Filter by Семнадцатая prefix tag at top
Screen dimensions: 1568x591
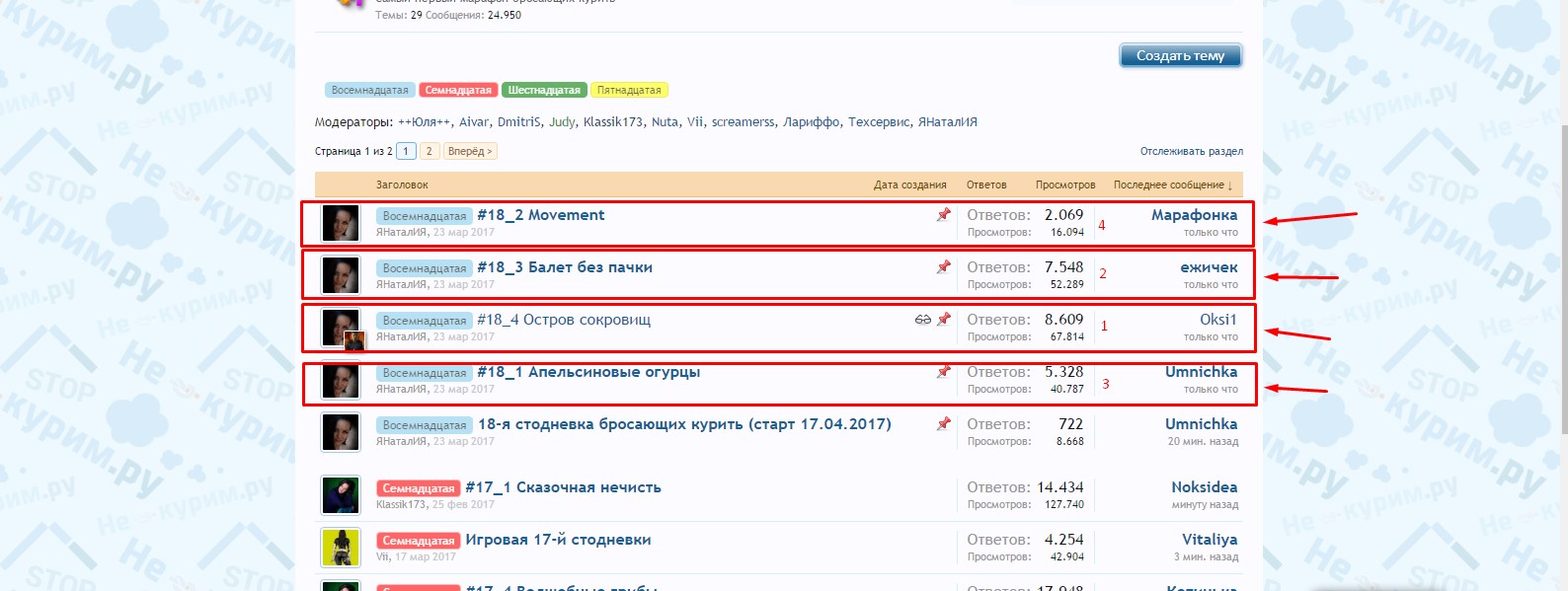458,90
